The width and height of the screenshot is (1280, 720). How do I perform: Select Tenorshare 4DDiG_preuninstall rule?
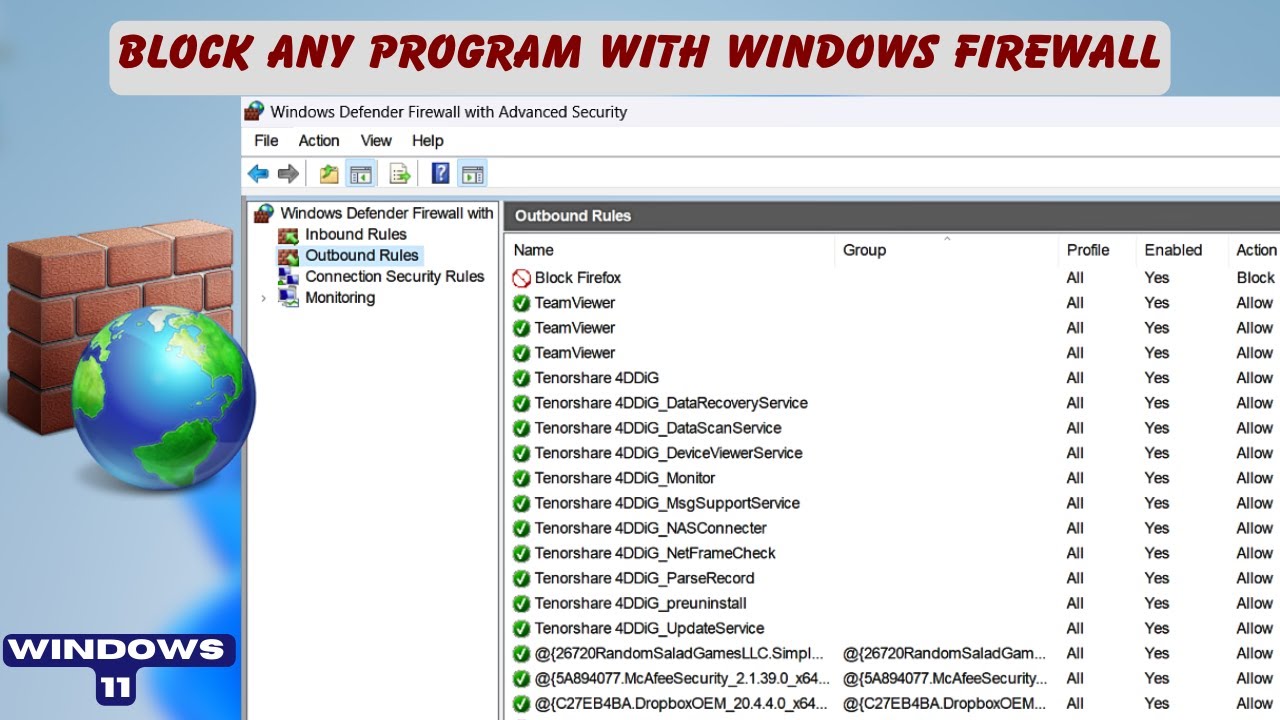pos(640,603)
